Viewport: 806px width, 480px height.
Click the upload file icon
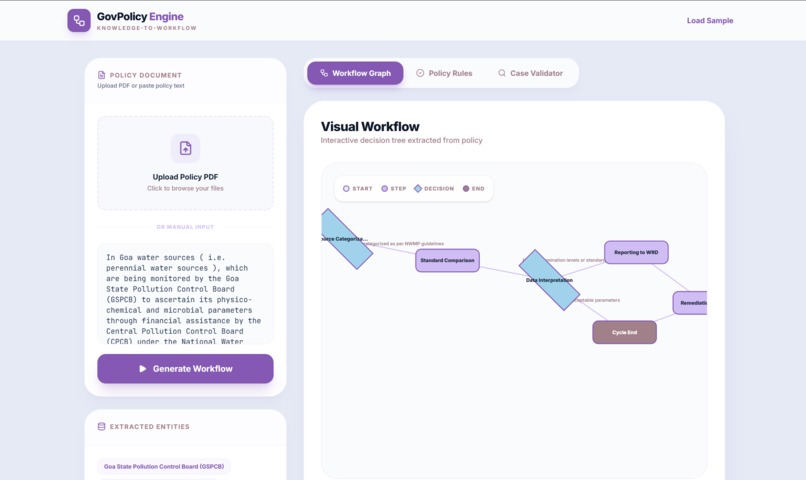pos(186,148)
